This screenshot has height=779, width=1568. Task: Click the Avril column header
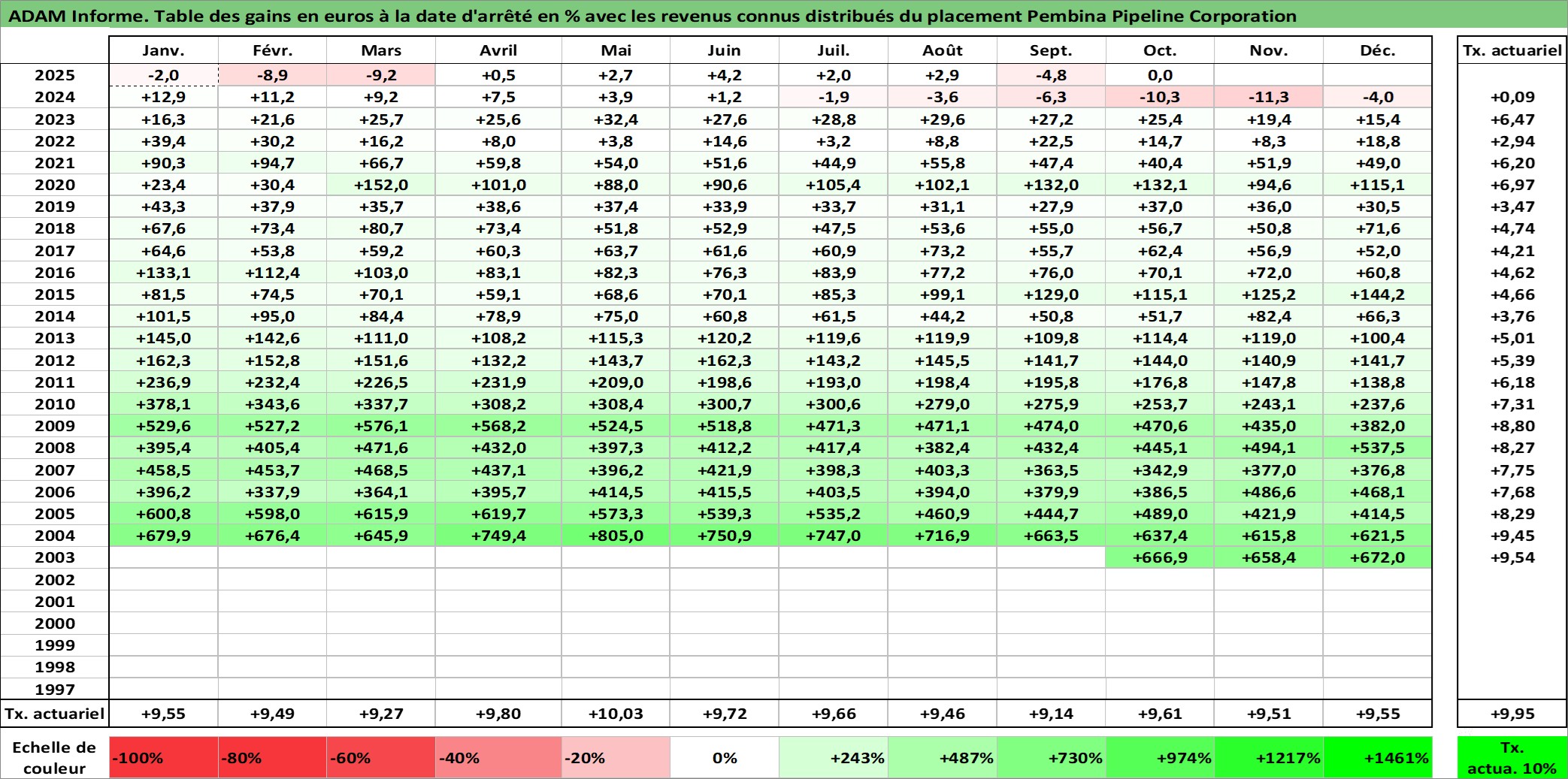click(498, 50)
